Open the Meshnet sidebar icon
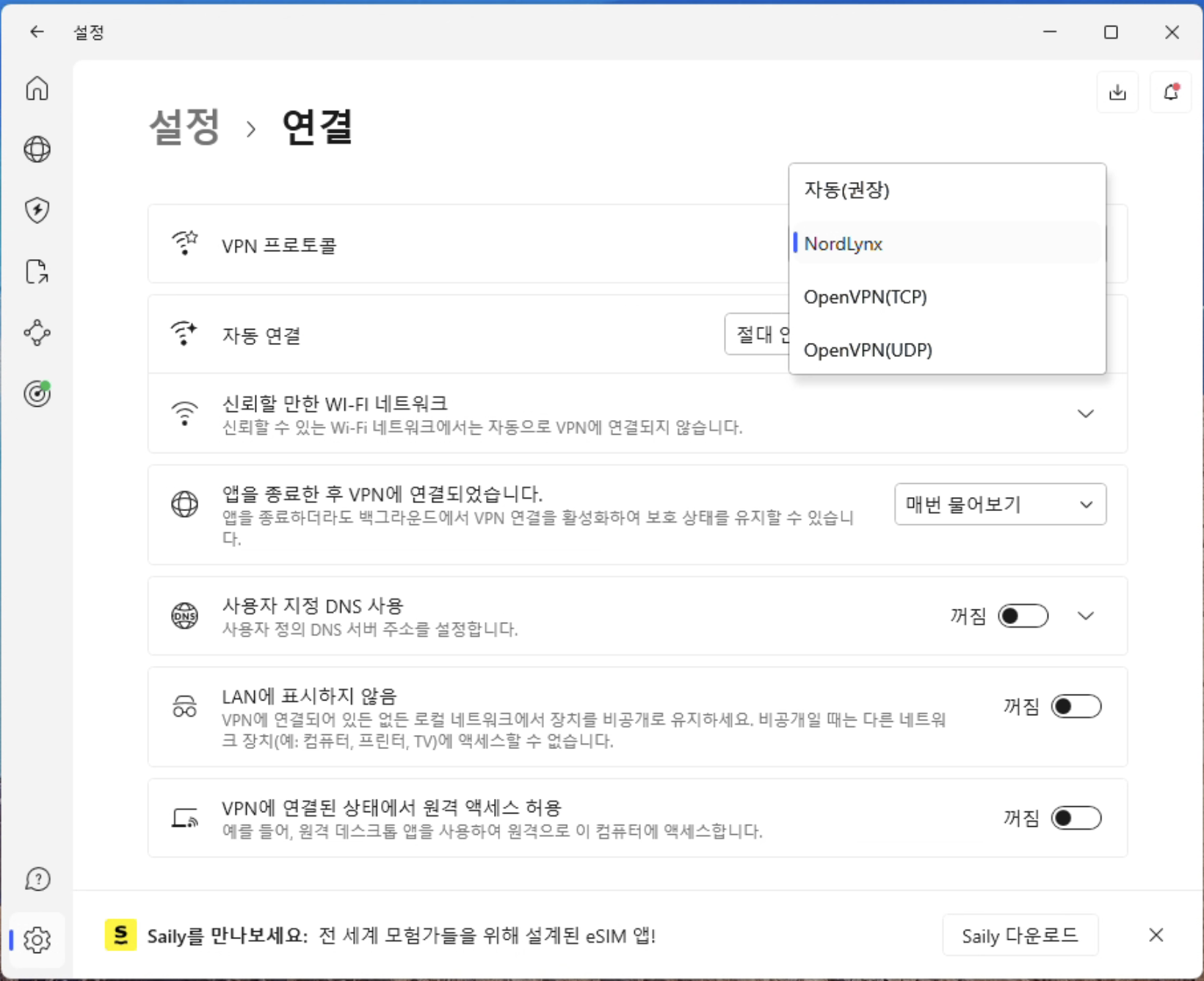1204x981 pixels. [37, 333]
